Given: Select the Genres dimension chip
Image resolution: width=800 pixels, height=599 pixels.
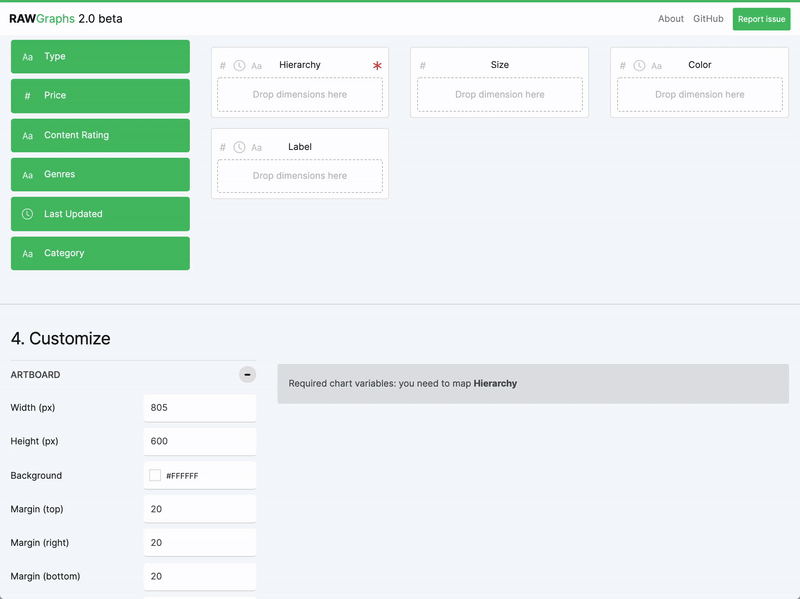Looking at the screenshot, I should point(100,174).
